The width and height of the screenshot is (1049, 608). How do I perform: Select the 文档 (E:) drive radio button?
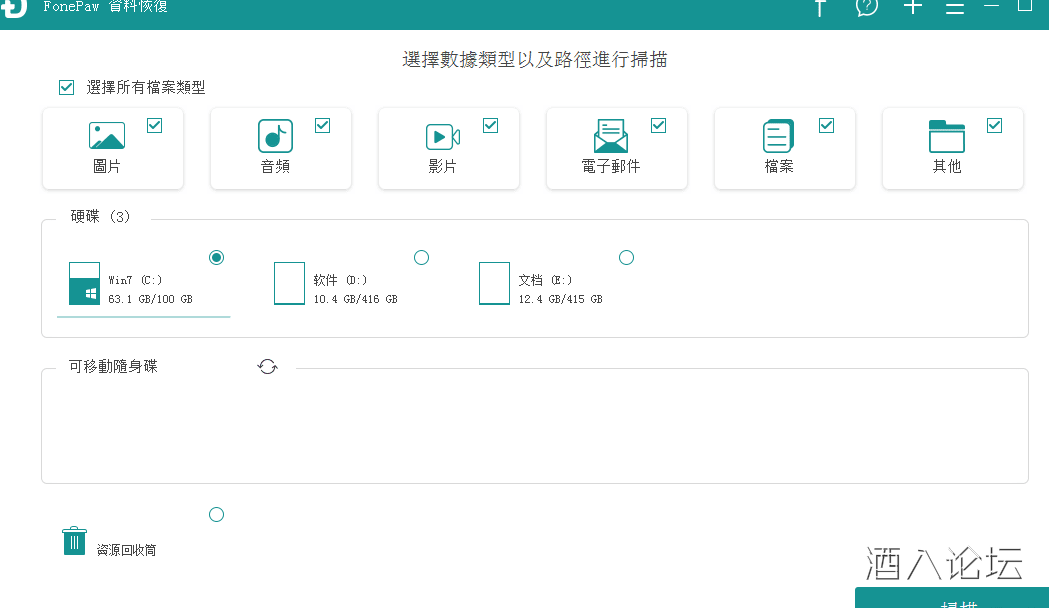[626, 258]
